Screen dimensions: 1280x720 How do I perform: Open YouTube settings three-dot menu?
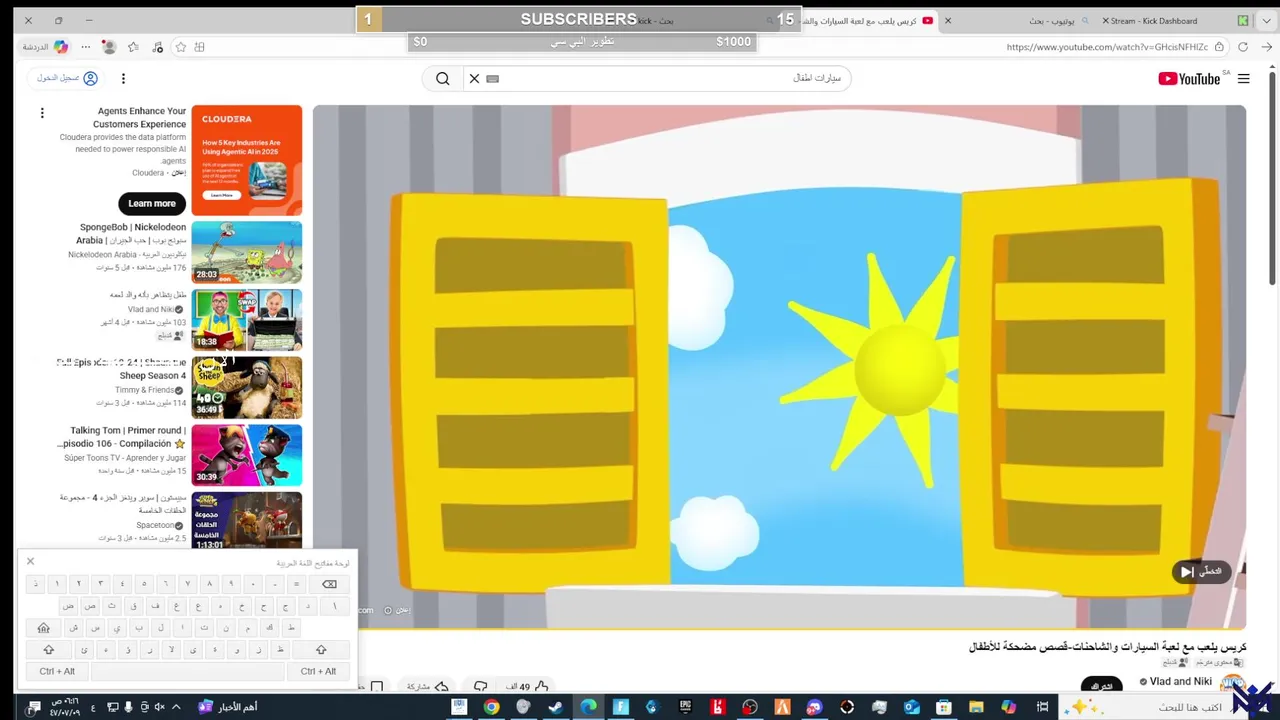(123, 79)
